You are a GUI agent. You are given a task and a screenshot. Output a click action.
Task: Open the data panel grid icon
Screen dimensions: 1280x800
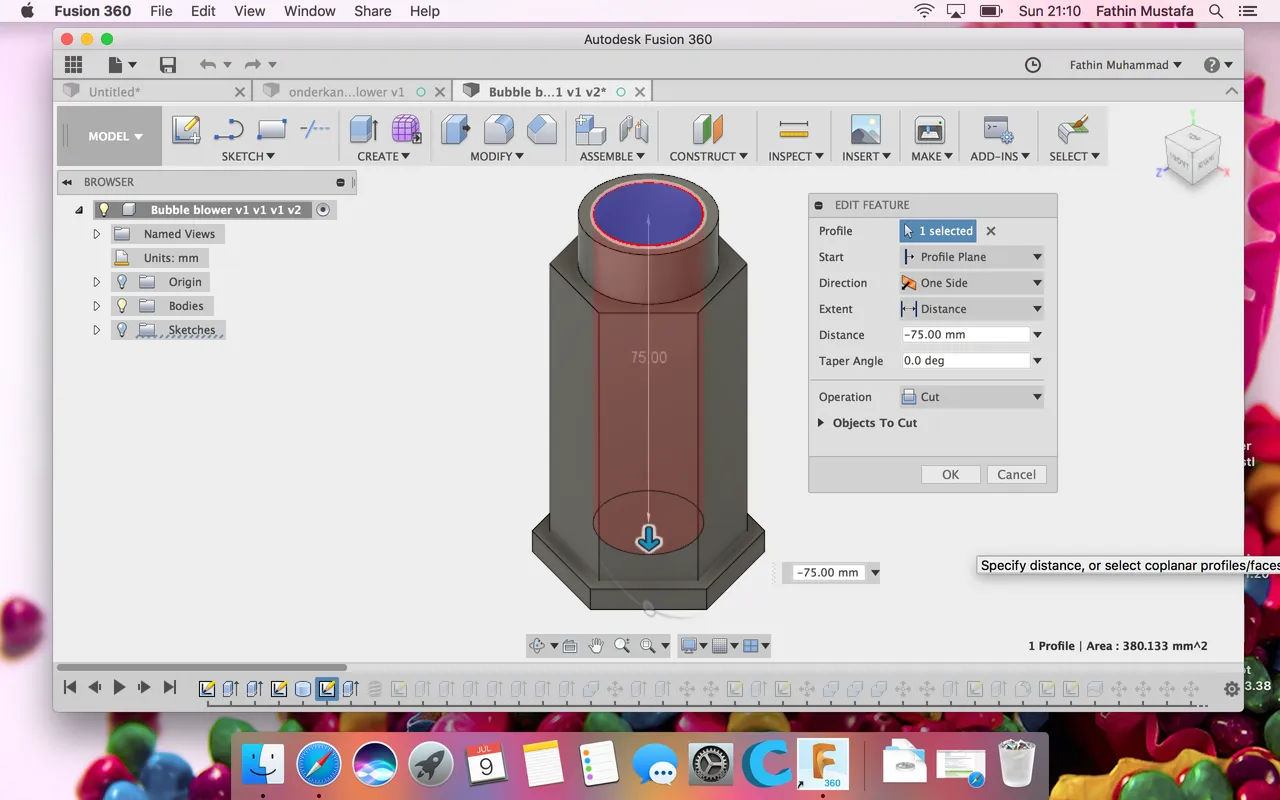(x=73, y=65)
